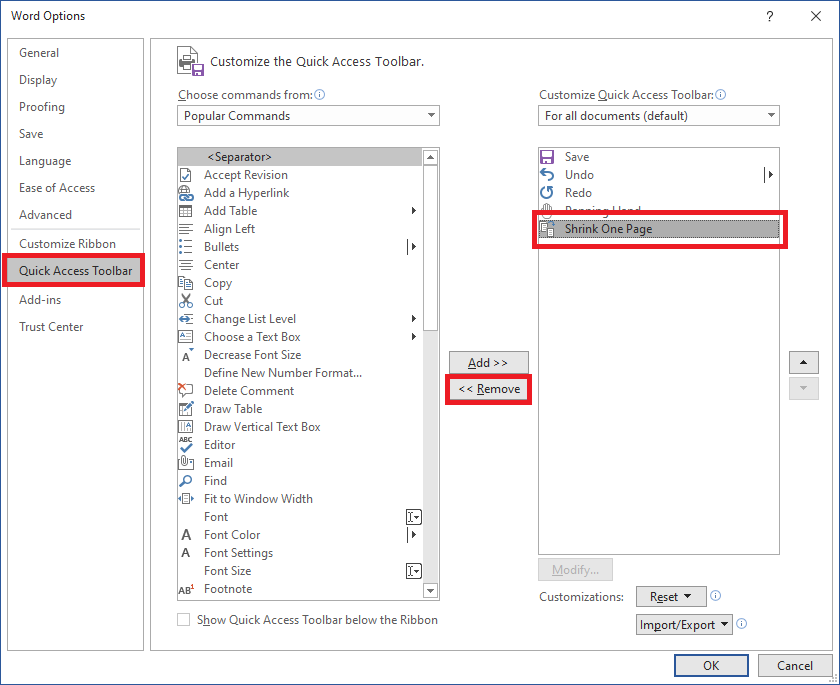Select the Add Table grid icon
Viewport: 840px width, 685px height.
[186, 211]
